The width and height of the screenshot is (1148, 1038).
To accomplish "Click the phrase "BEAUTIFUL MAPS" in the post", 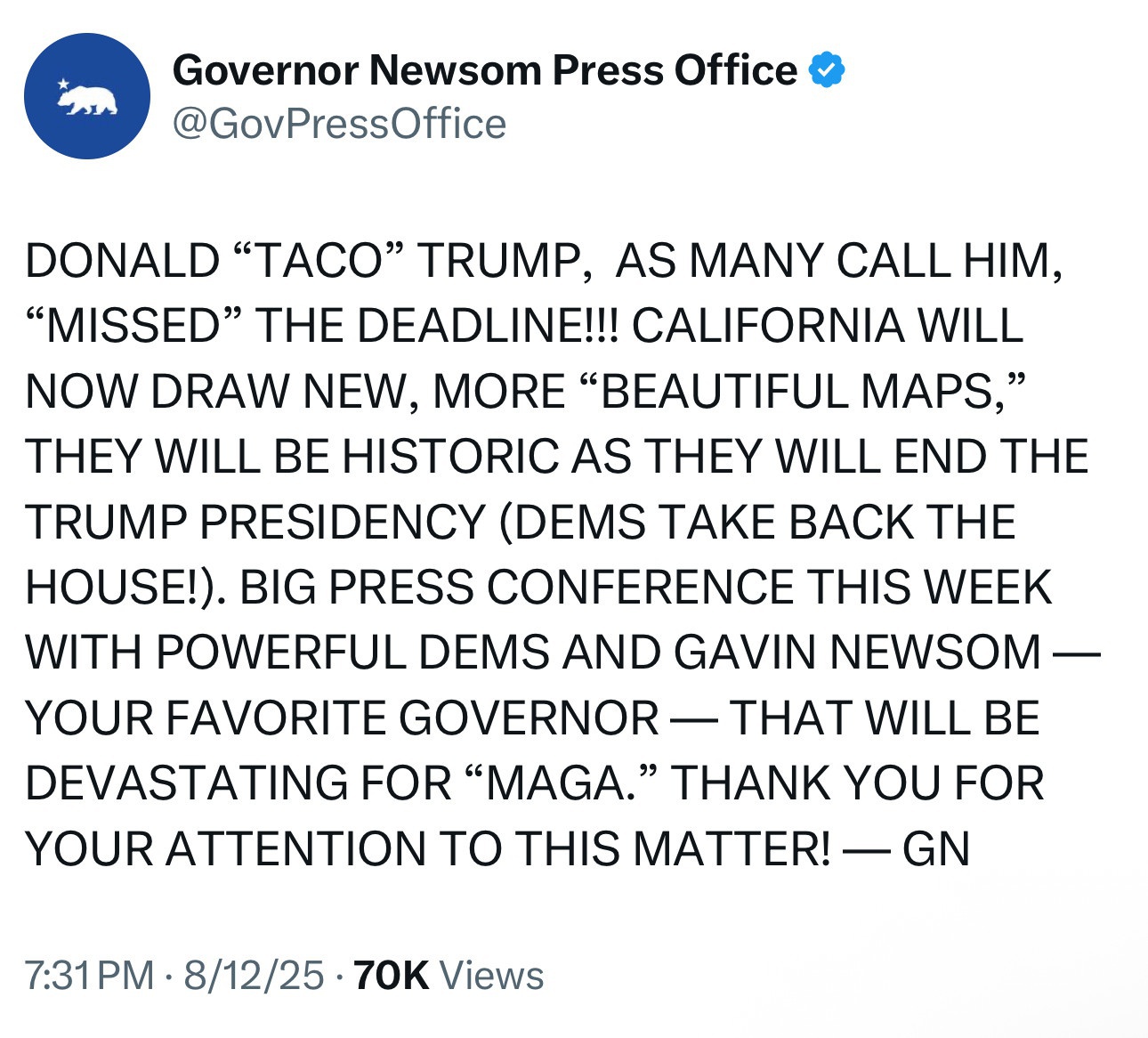I will click(x=797, y=392).
